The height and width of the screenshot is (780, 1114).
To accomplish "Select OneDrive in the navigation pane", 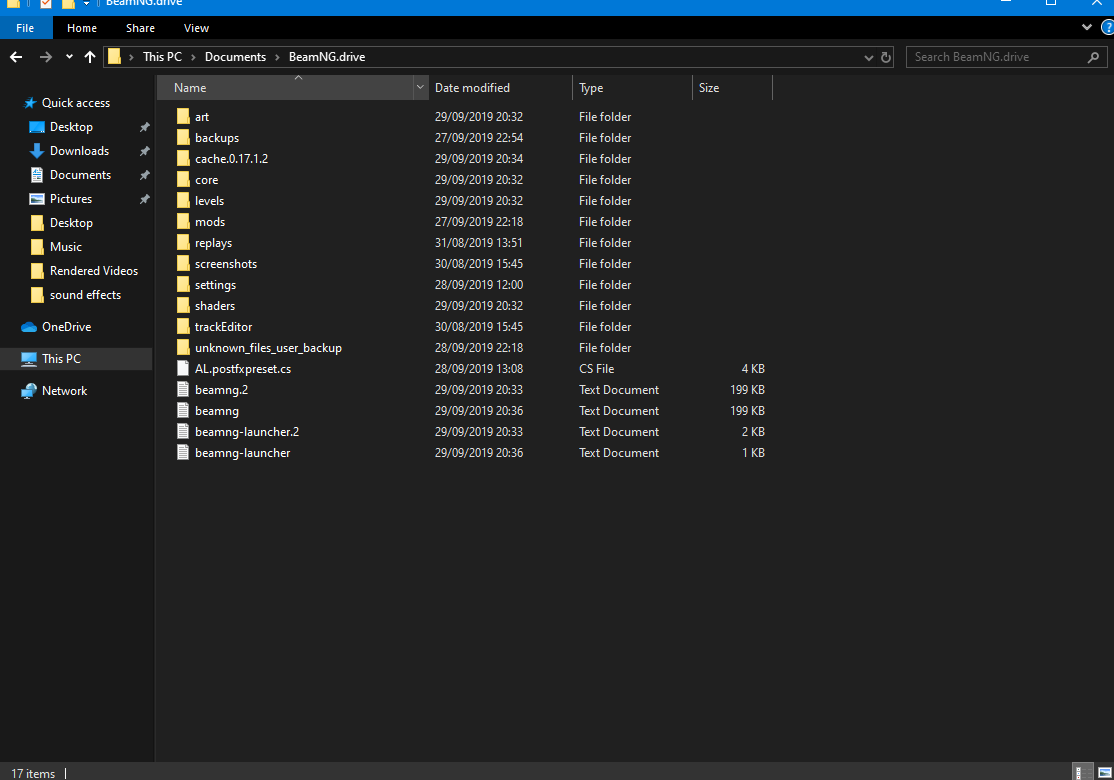I will [66, 327].
